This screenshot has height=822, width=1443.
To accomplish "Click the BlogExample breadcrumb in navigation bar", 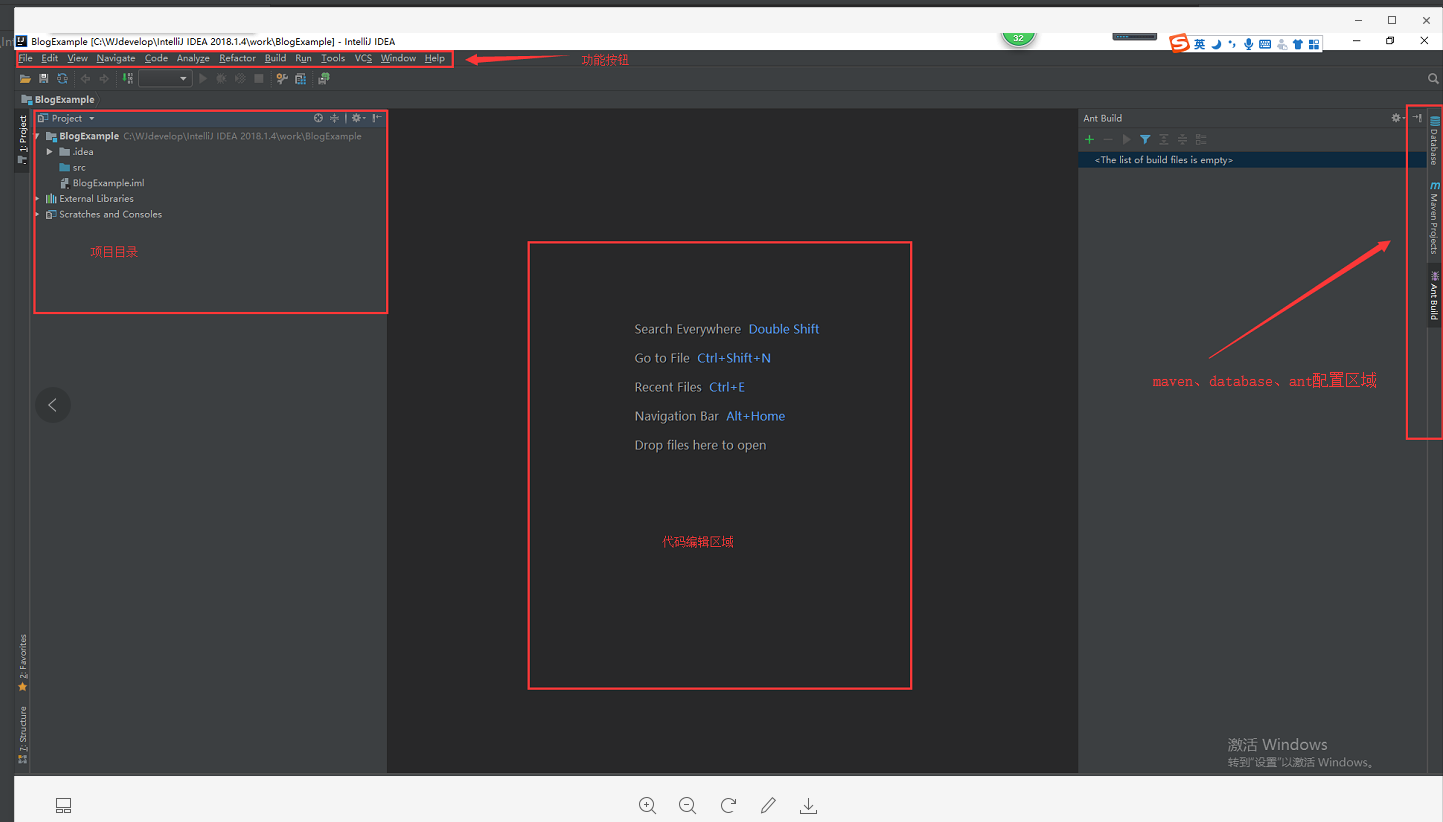I will click(58, 100).
